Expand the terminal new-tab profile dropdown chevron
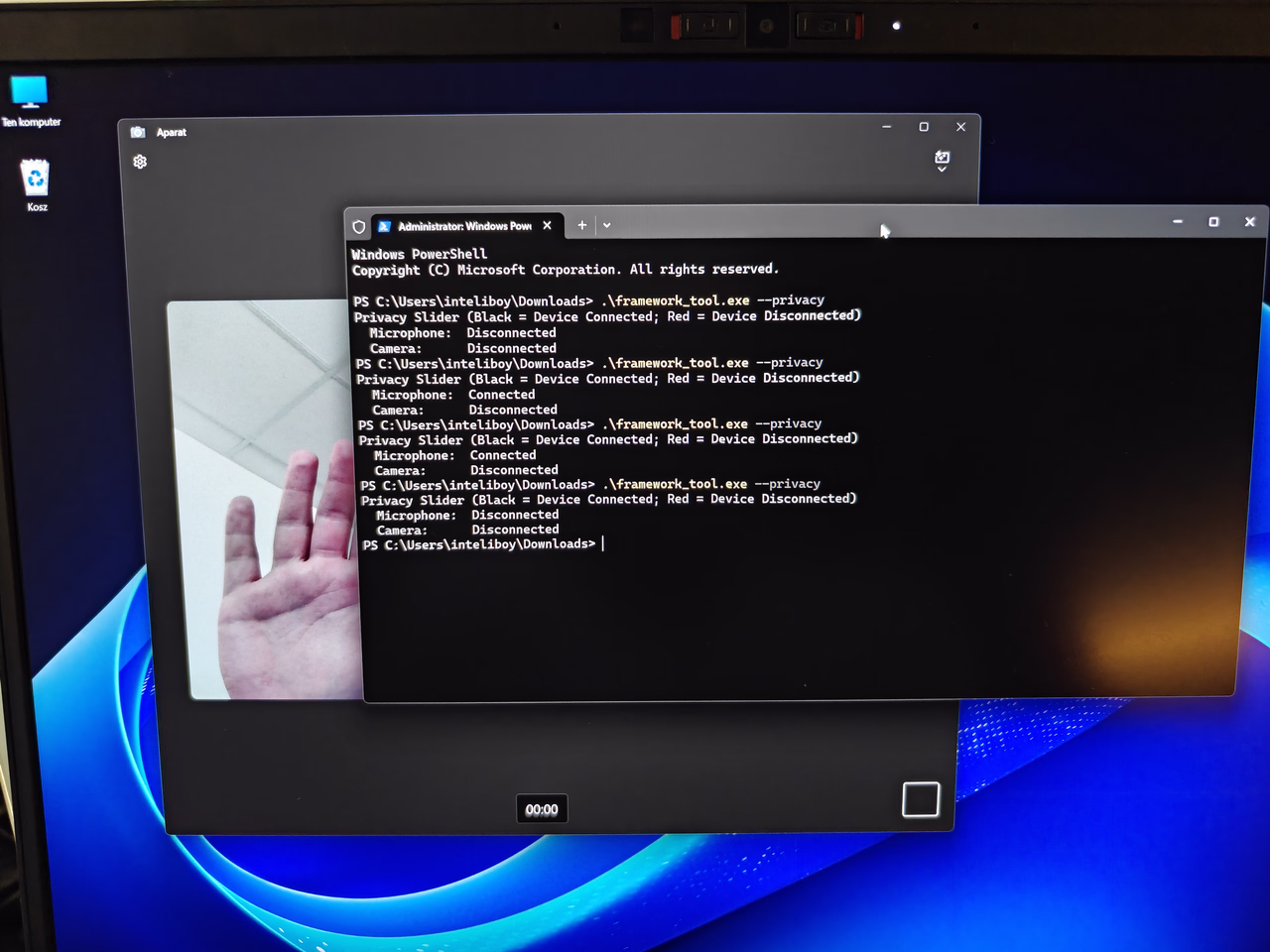The width and height of the screenshot is (1270, 952). [x=606, y=225]
